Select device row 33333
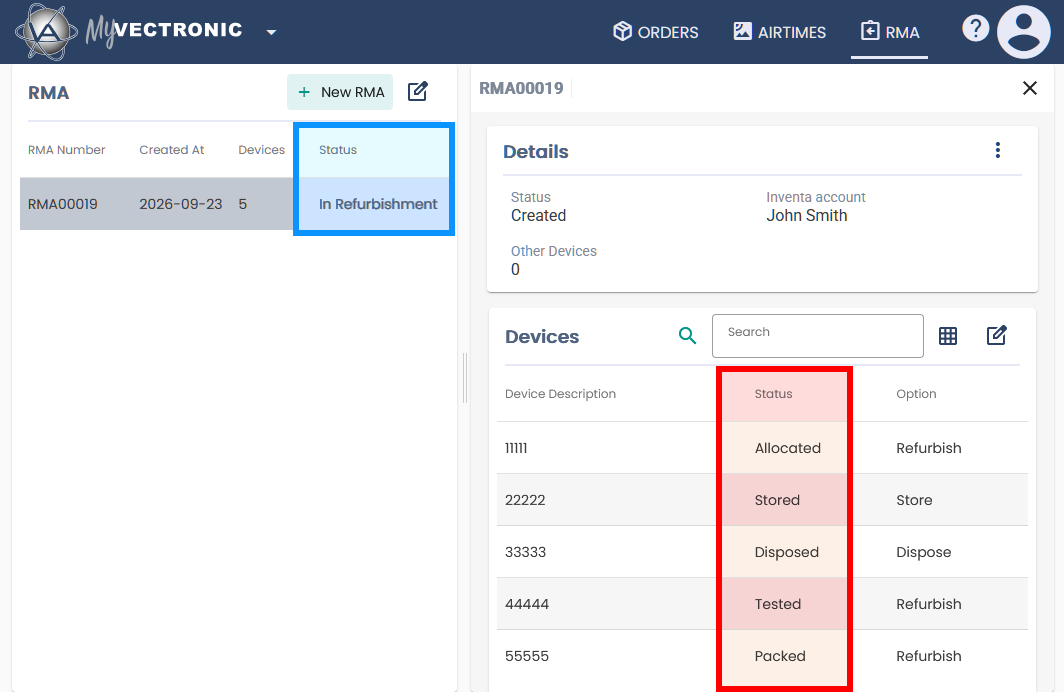Image resolution: width=1064 pixels, height=692 pixels. click(x=762, y=552)
